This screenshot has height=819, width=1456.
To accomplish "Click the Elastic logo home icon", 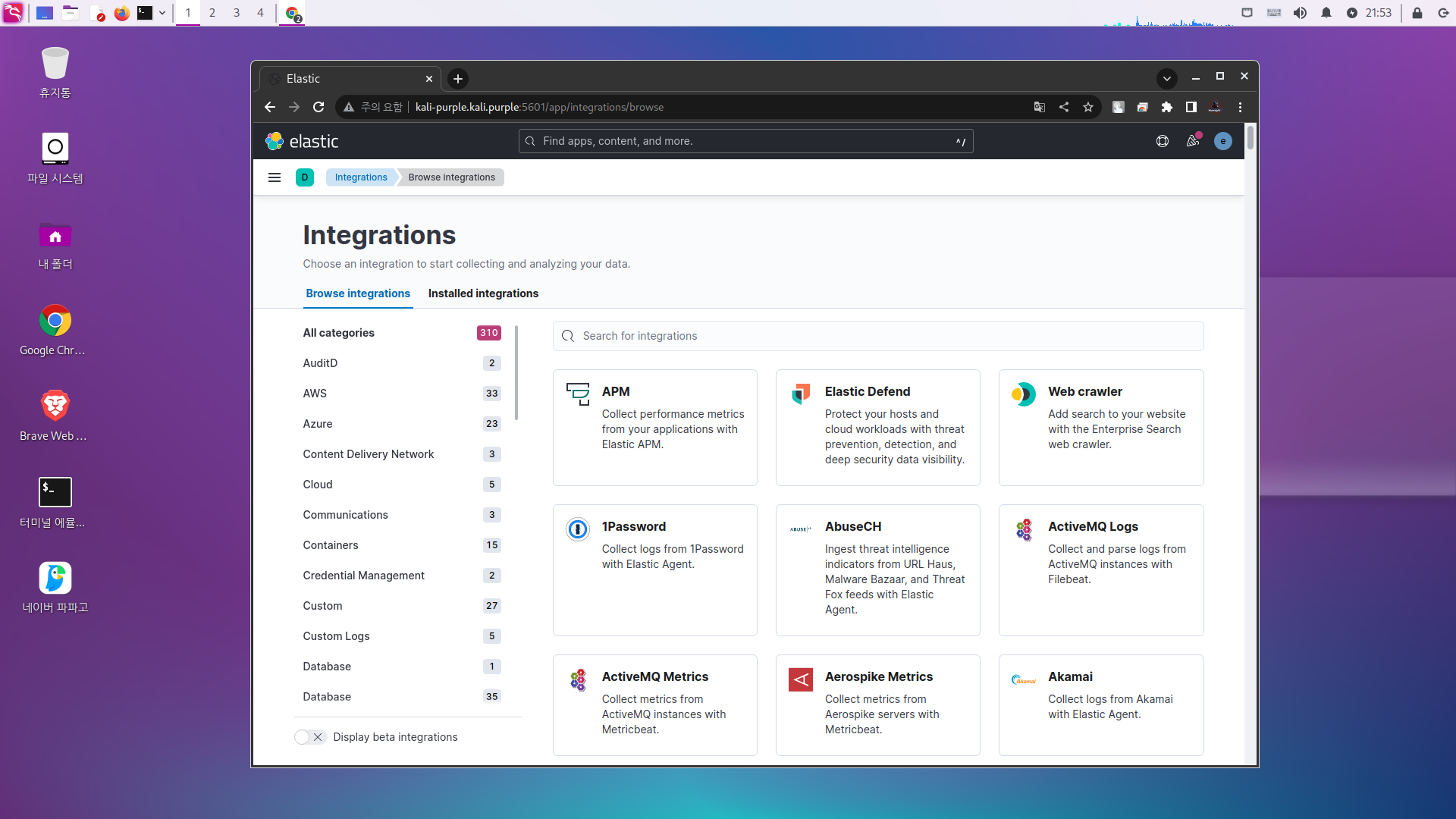I will click(x=275, y=141).
